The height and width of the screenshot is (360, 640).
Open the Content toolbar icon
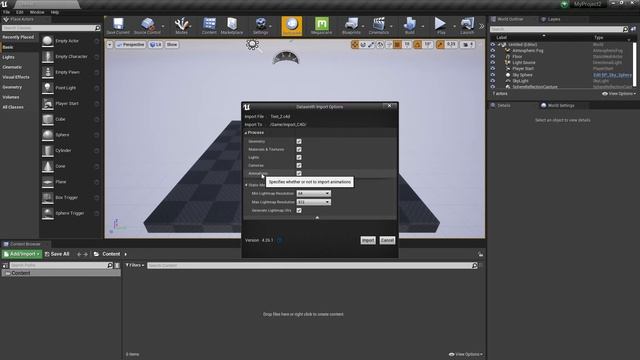(209, 24)
